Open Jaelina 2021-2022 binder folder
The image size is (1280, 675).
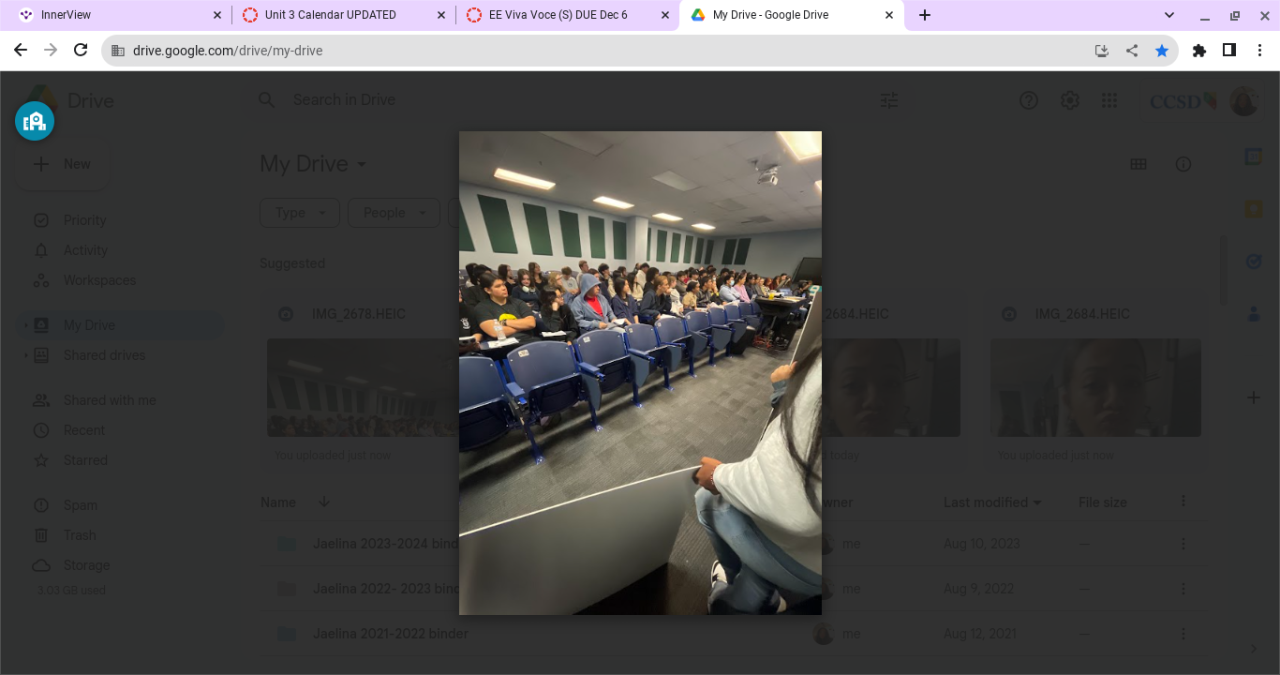coord(390,634)
